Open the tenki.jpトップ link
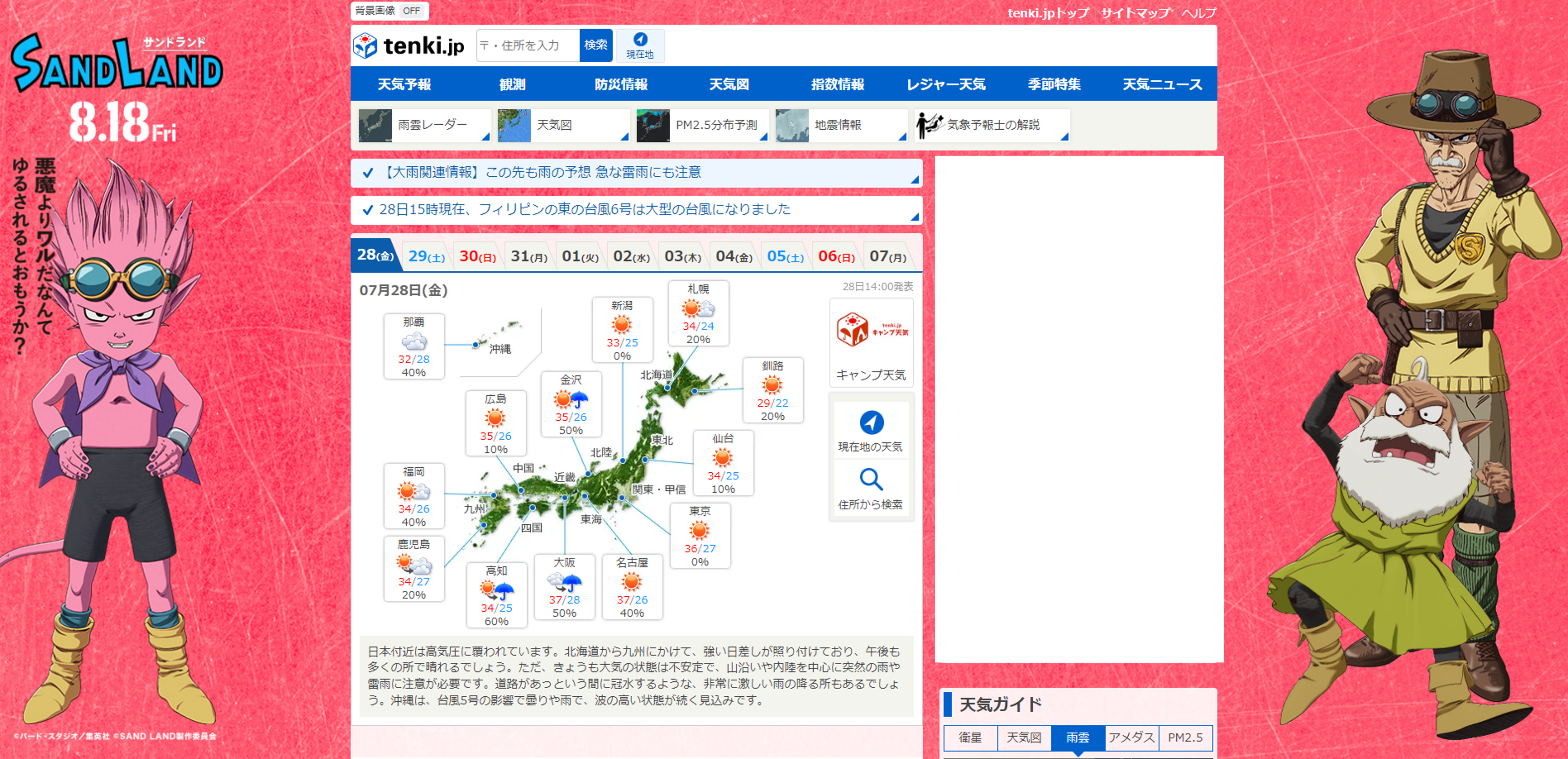This screenshot has height=759, width=1568. (x=1048, y=13)
